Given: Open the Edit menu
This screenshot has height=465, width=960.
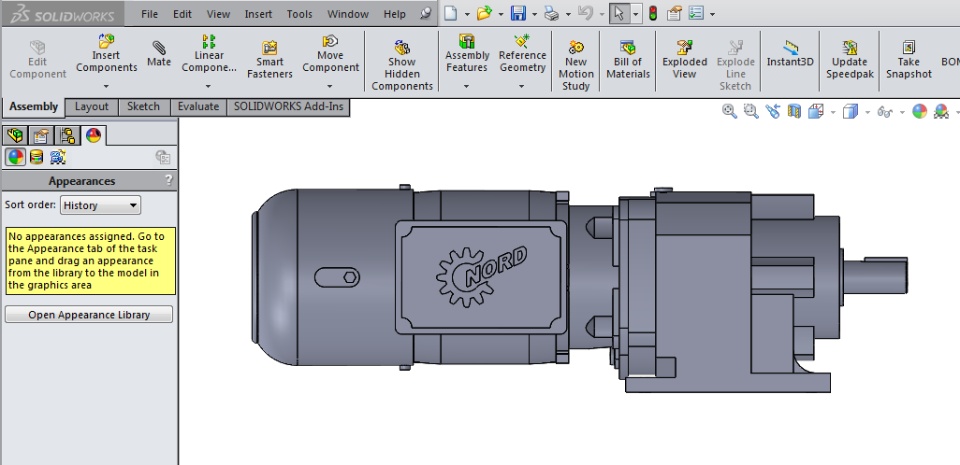Looking at the screenshot, I should click(x=182, y=14).
